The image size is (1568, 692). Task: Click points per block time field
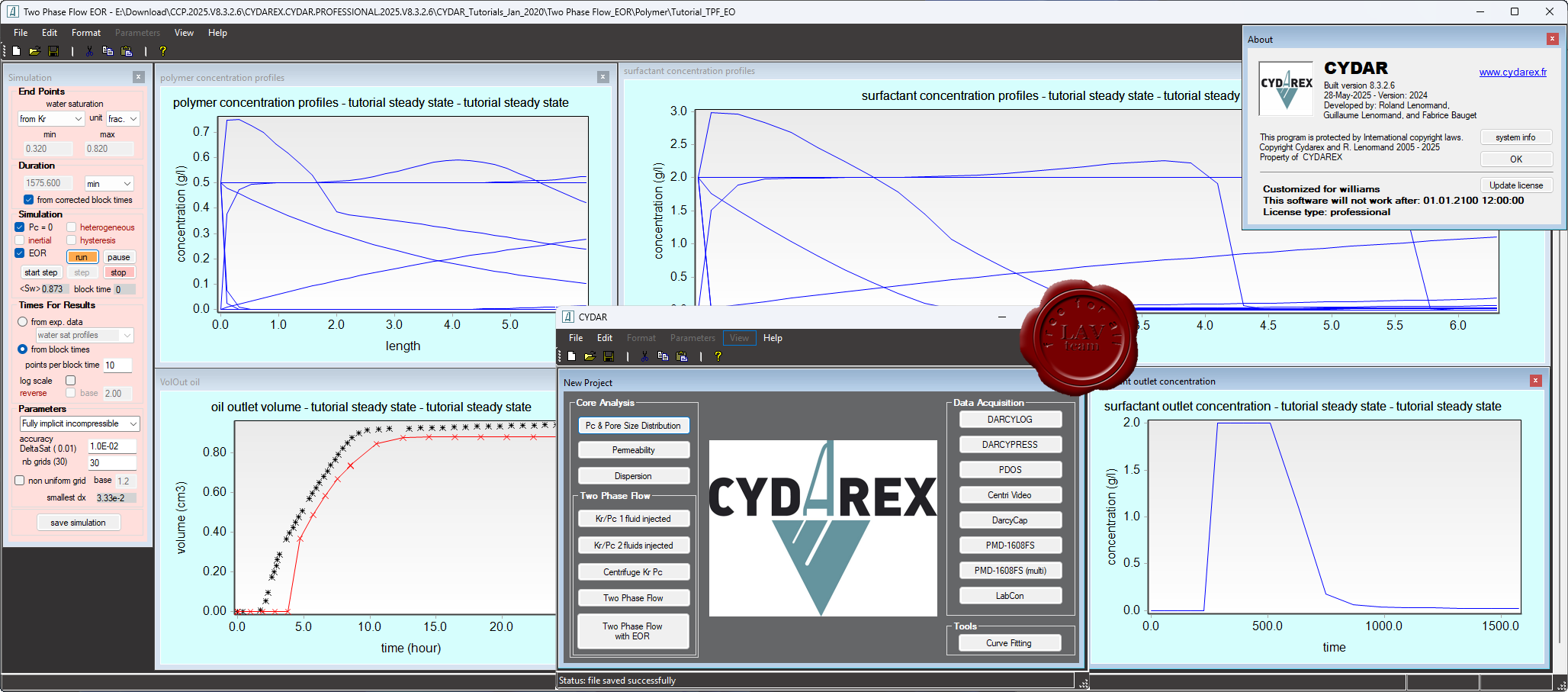click(x=117, y=365)
